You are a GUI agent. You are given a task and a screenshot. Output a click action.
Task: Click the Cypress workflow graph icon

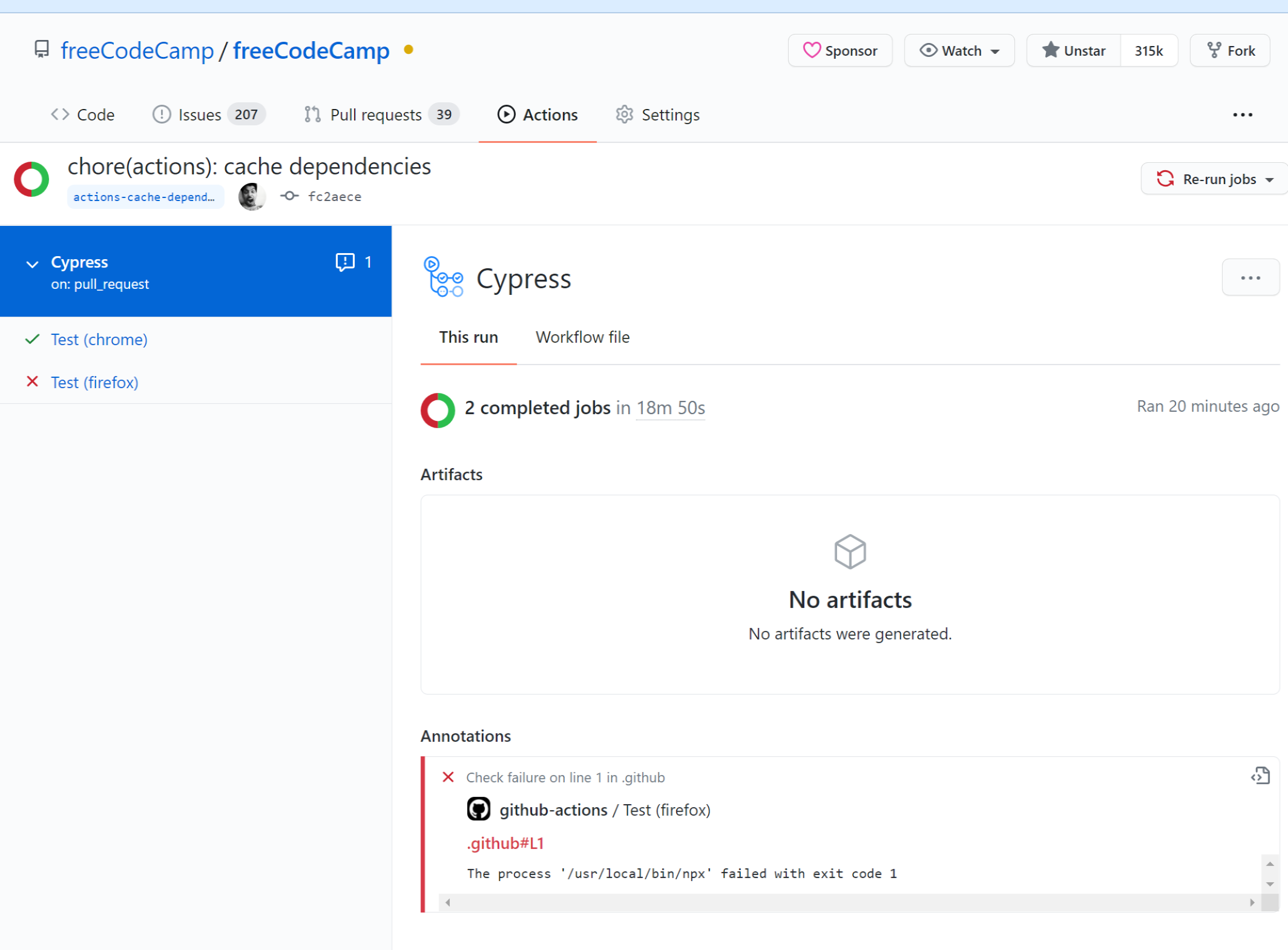click(444, 279)
